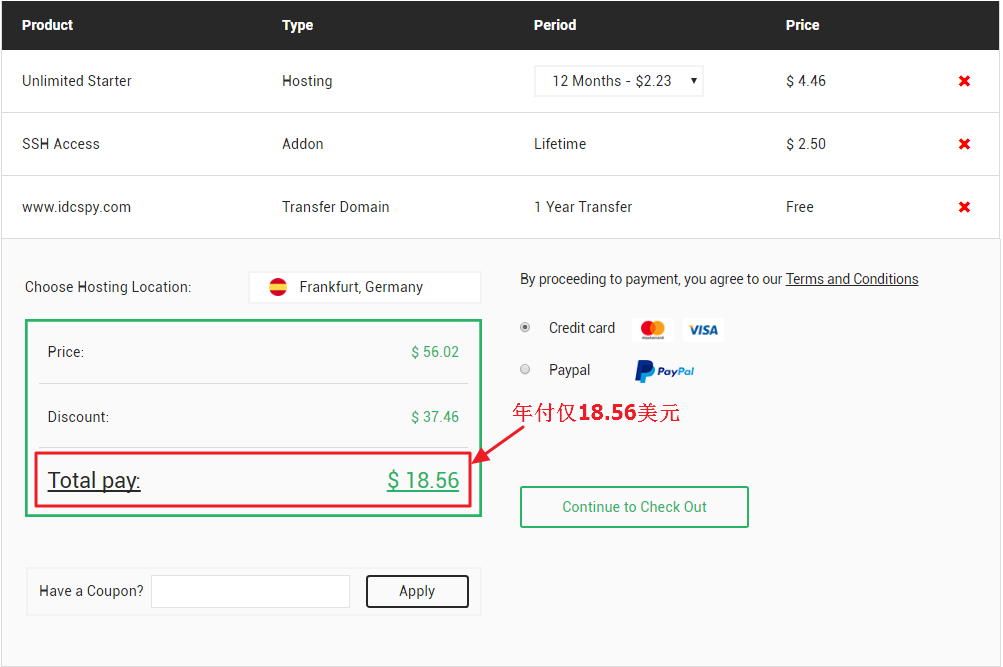This screenshot has width=1003, height=667.
Task: Click the Total pay label
Action: pyautogui.click(x=94, y=480)
